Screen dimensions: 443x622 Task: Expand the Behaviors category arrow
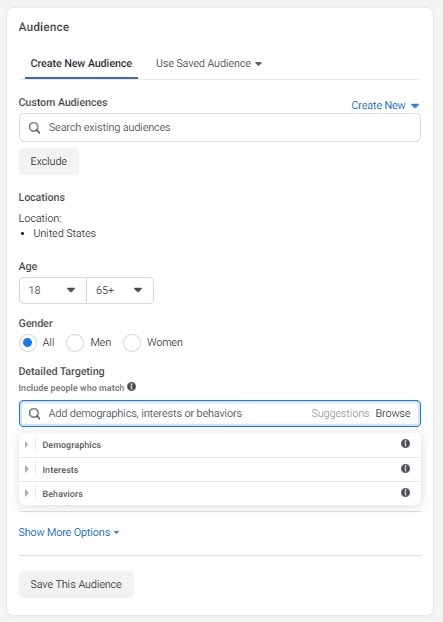click(27, 493)
